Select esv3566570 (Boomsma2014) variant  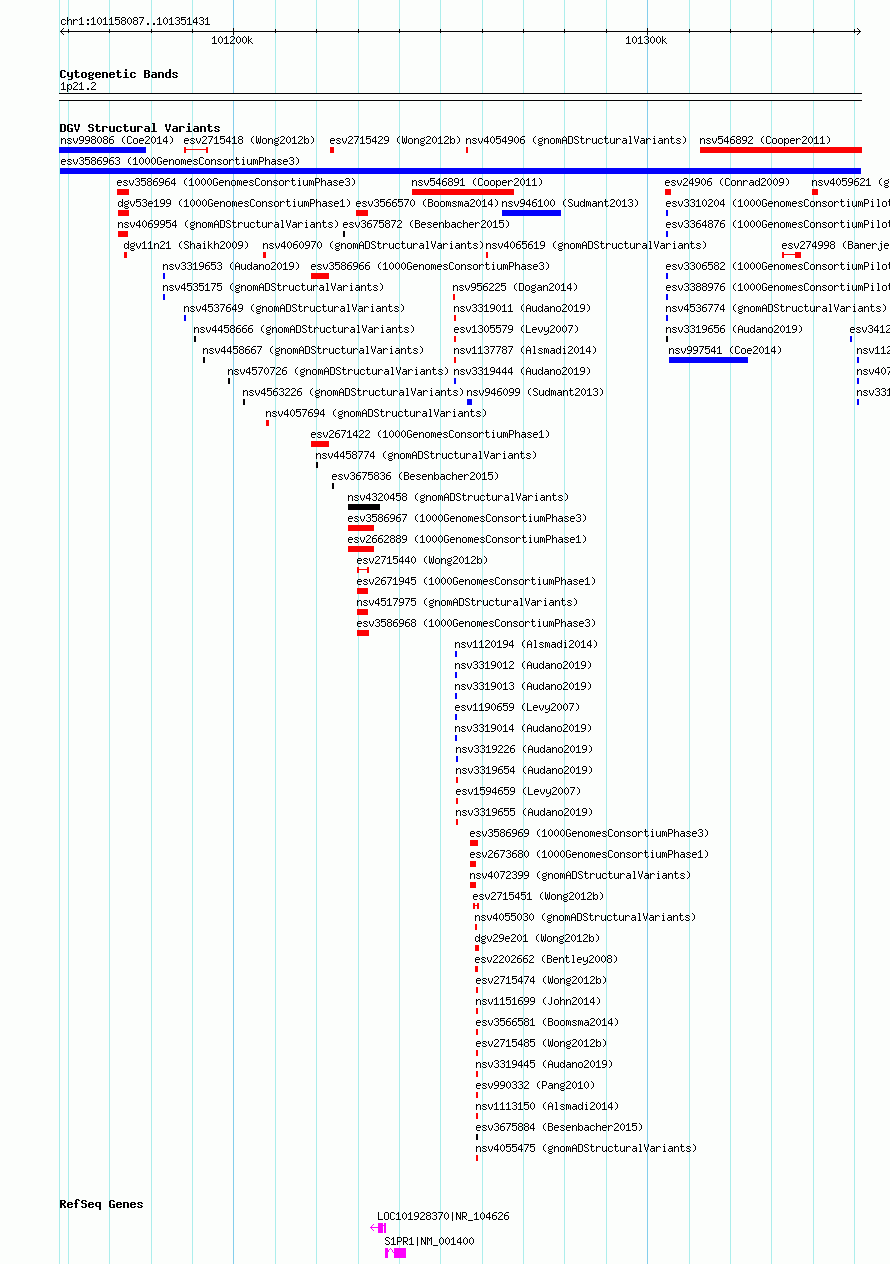[427, 204]
